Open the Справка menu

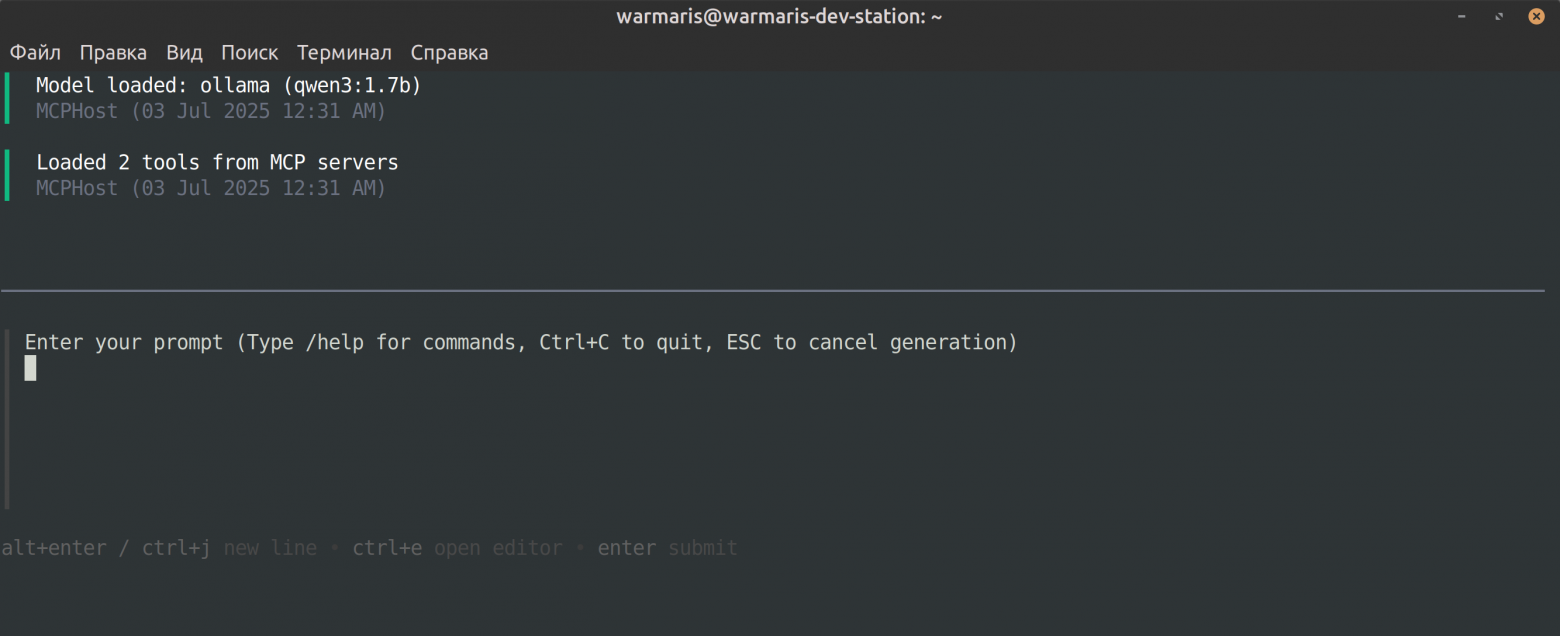pyautogui.click(x=449, y=53)
